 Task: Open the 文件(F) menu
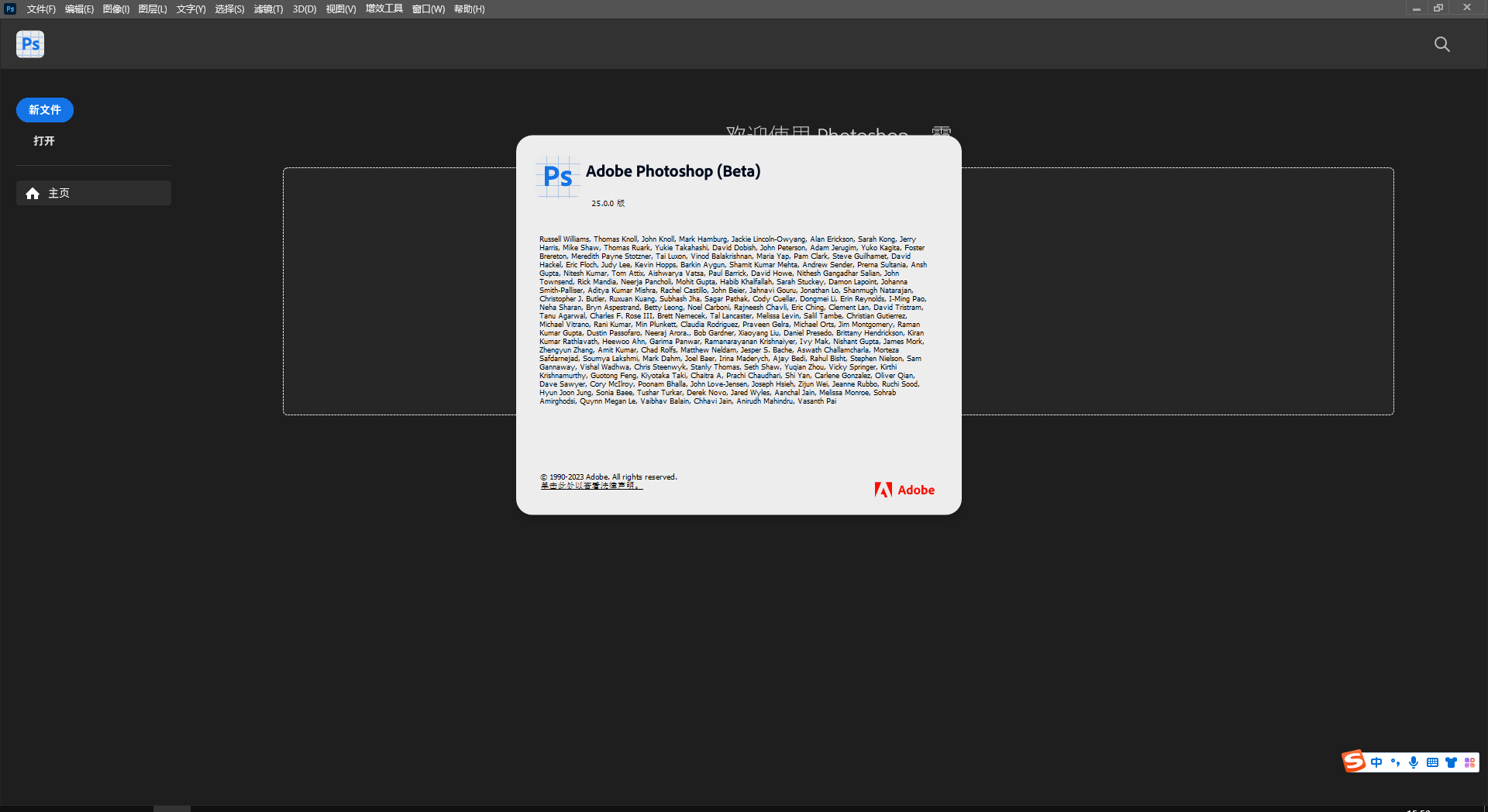coord(40,9)
